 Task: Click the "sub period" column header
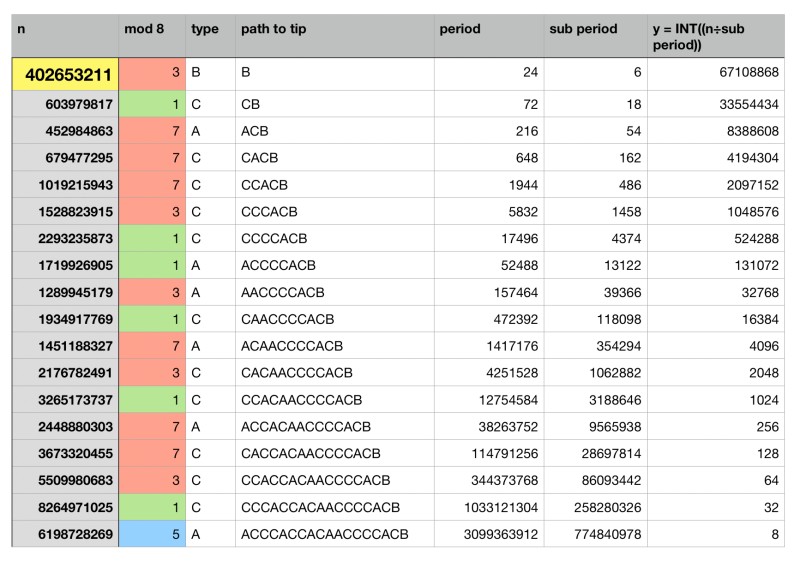point(595,36)
